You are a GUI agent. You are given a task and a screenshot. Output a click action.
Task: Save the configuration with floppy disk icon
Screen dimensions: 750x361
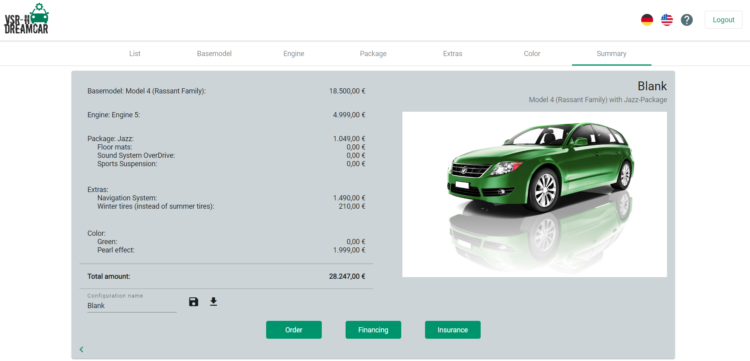(193, 302)
